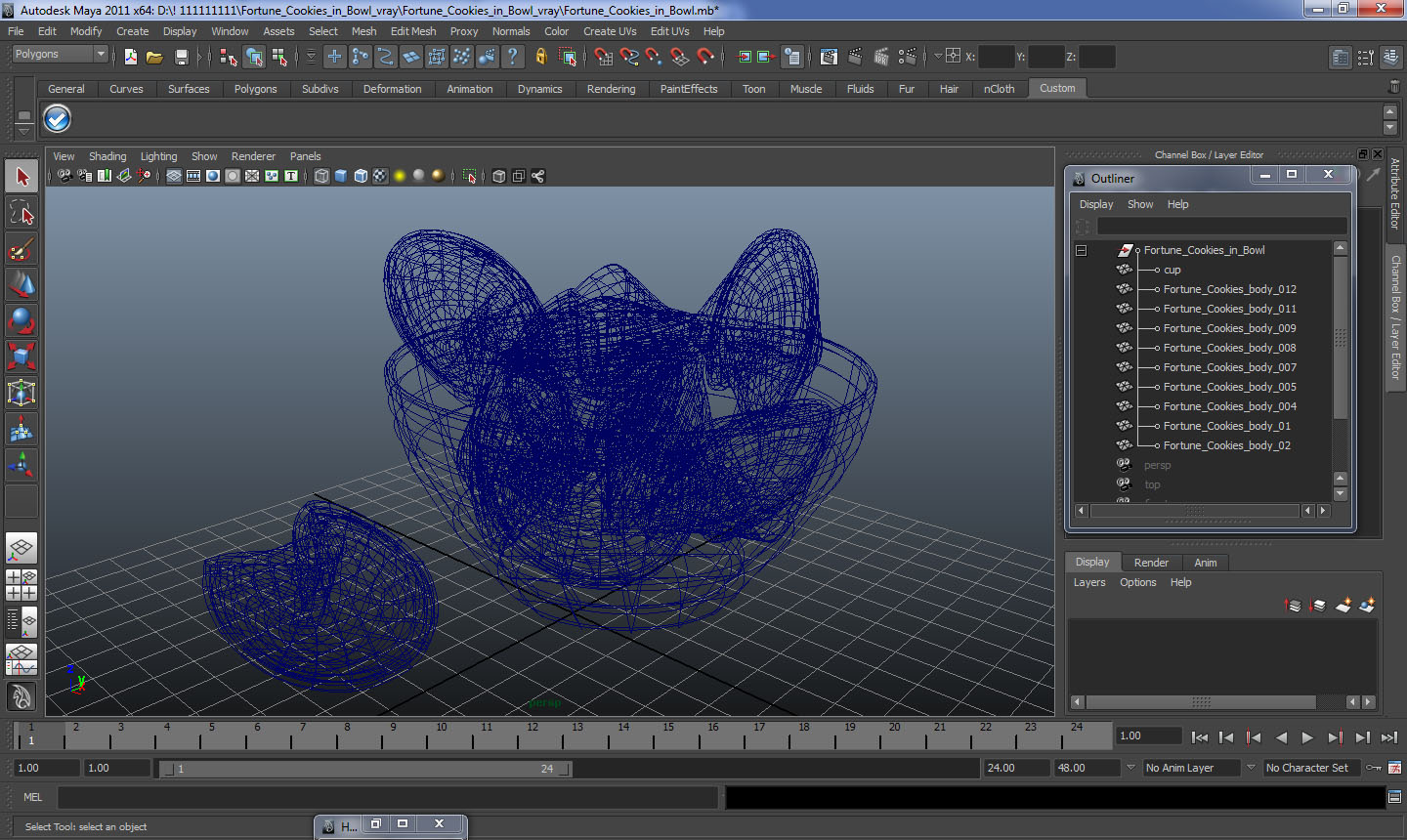Click the blue checkmark shelf button
Screen dimensions: 1407x840
pos(58,119)
